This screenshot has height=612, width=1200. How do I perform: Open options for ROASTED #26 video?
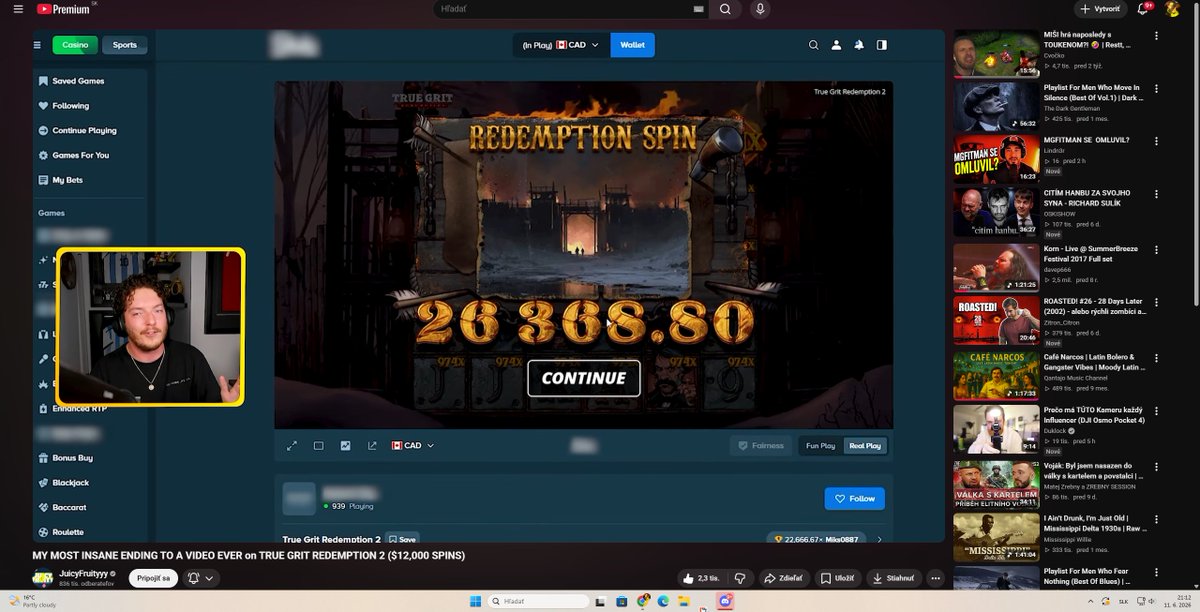point(1157,302)
